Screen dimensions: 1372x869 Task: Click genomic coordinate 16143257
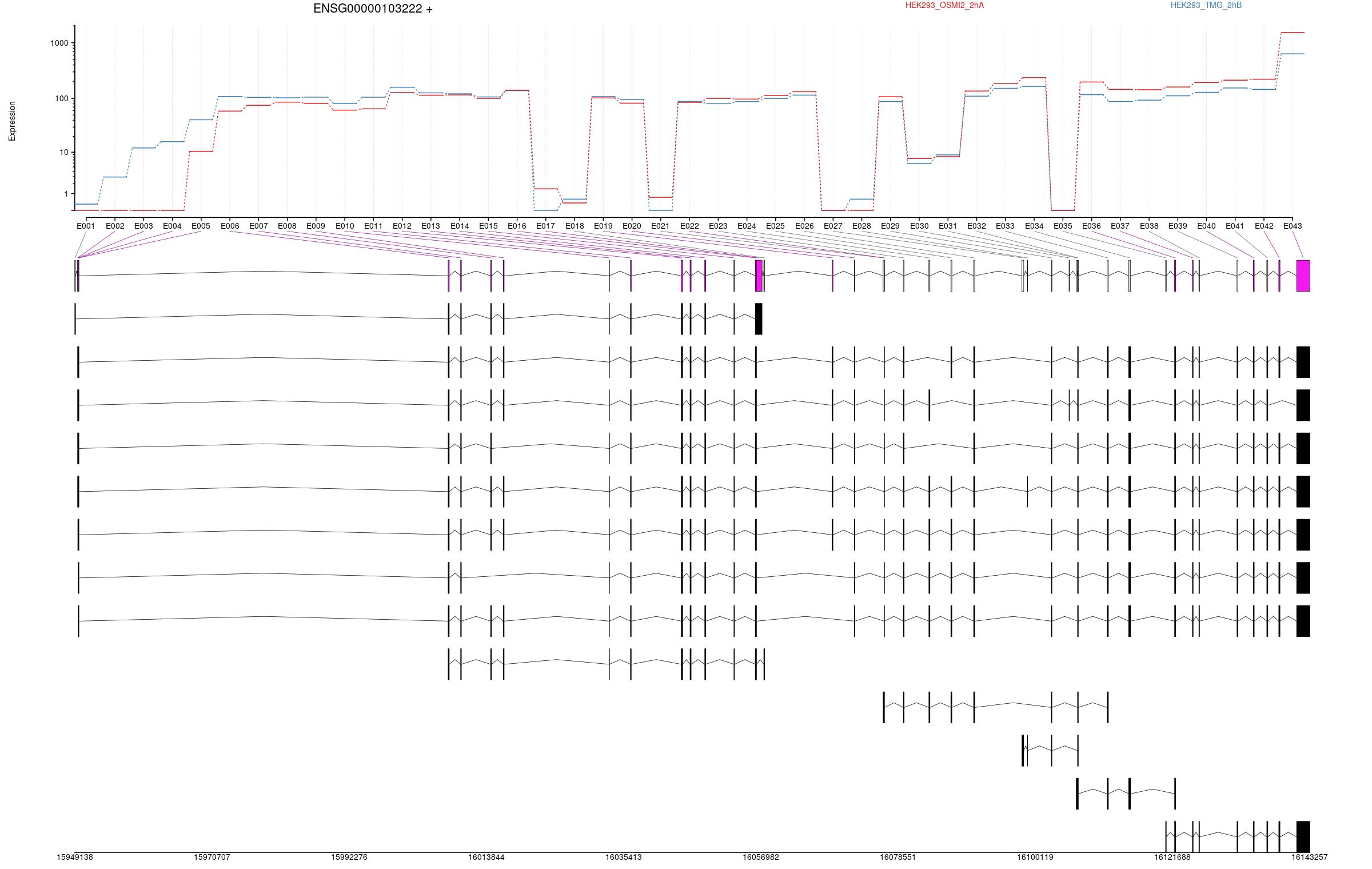tap(1310, 857)
